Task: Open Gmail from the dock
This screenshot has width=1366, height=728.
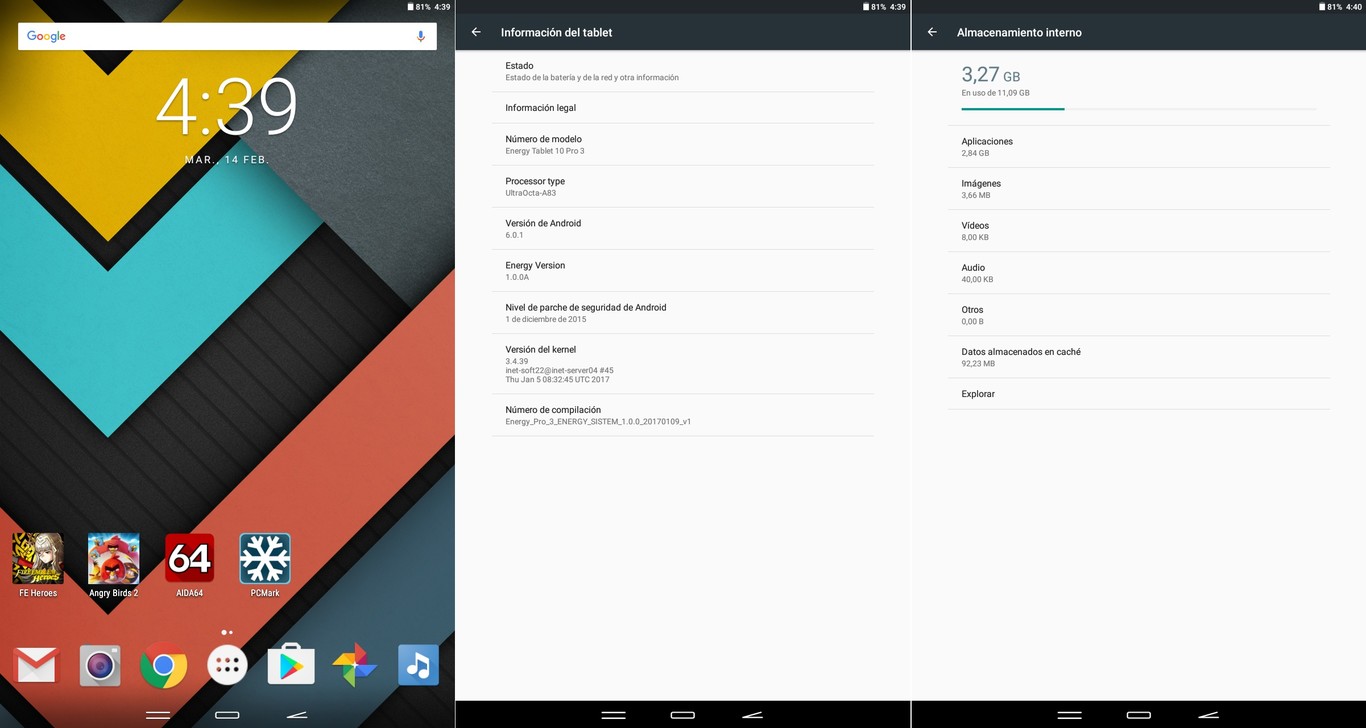Action: tap(36, 664)
